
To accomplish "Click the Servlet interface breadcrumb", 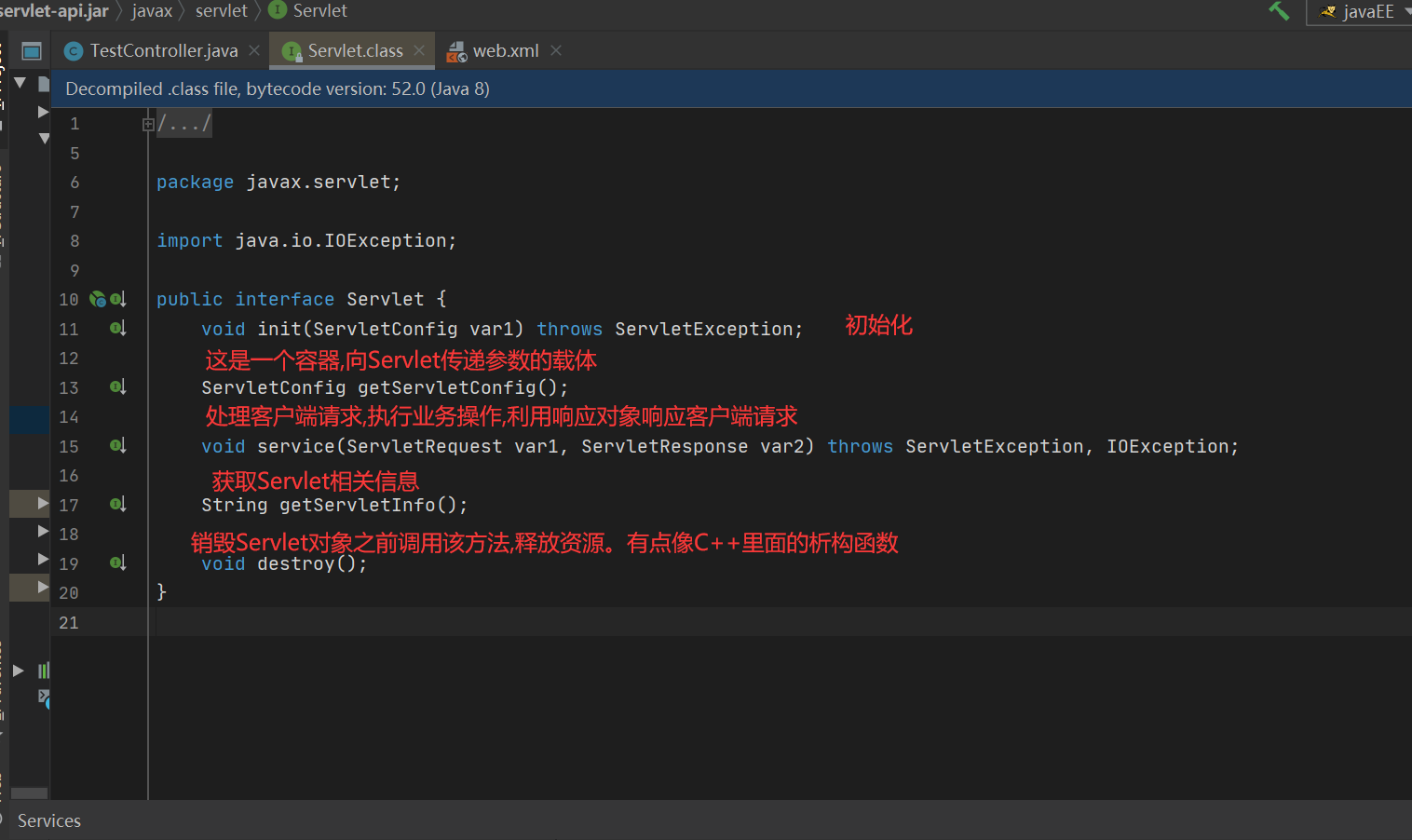I will [308, 11].
